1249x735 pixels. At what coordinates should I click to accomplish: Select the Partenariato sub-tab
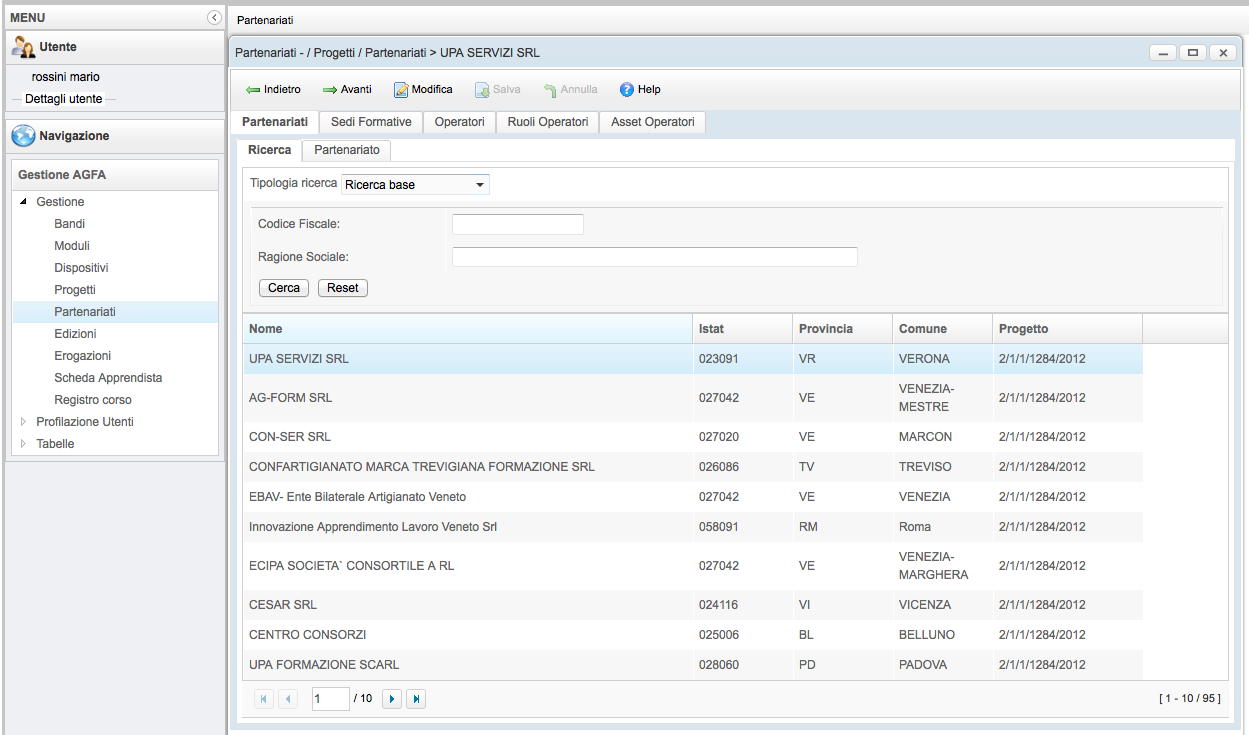click(347, 150)
